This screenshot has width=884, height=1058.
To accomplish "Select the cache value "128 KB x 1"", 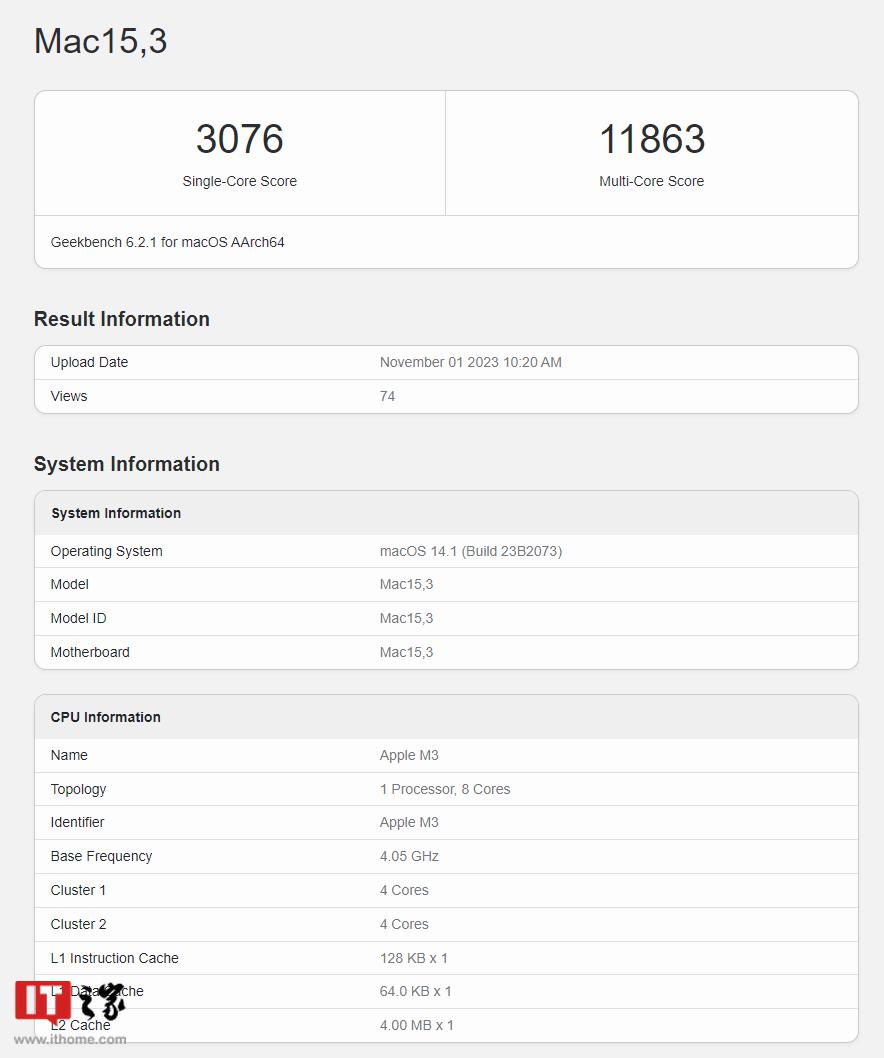I will coord(414,958).
